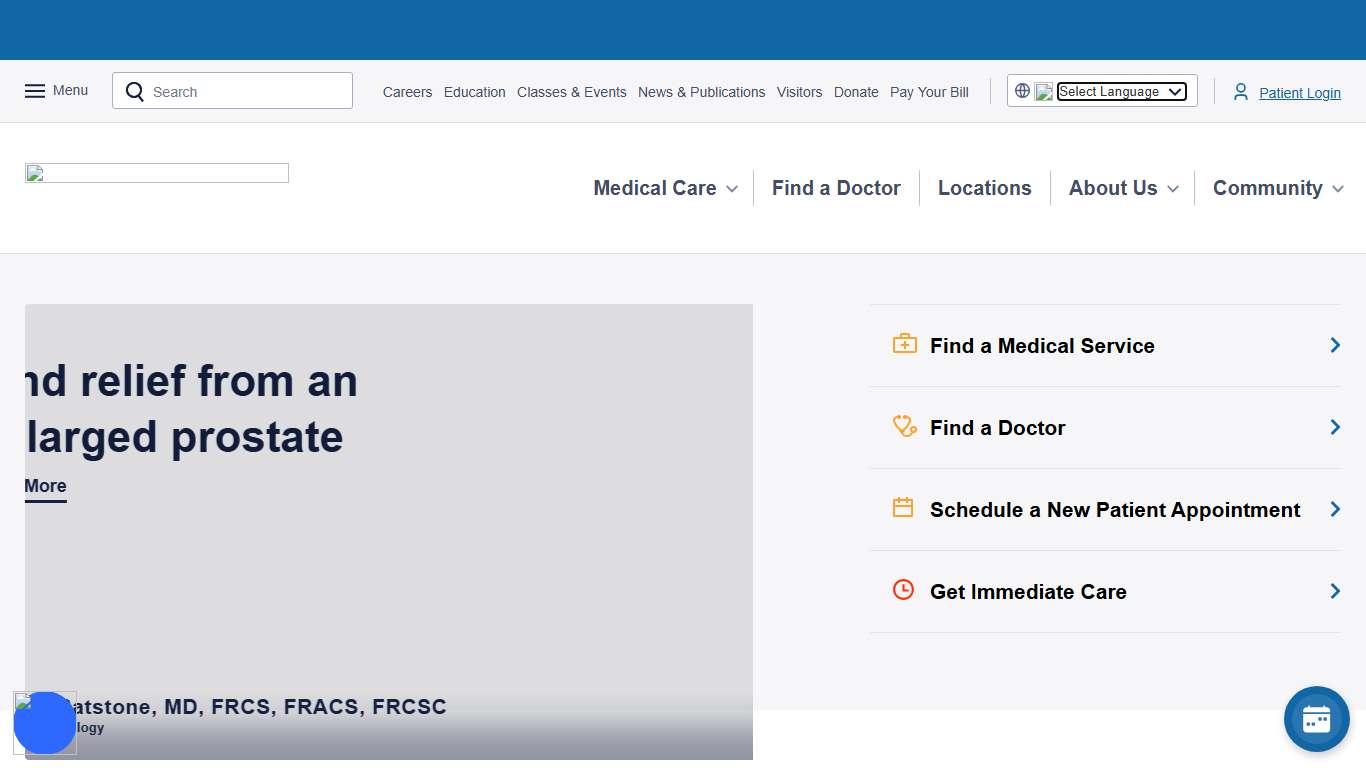Click the clock icon beside Get Immediate Care

pyautogui.click(x=904, y=590)
